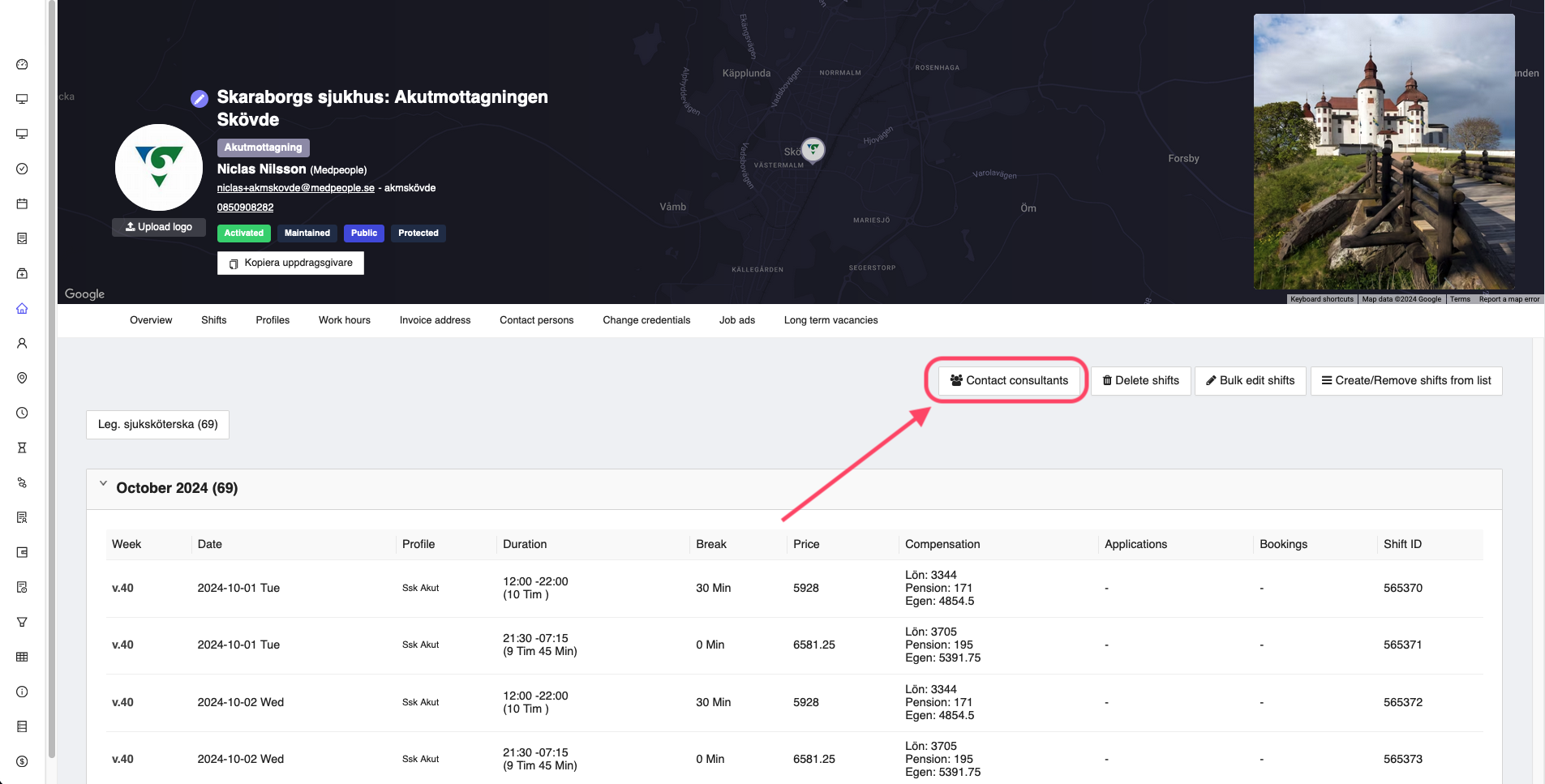Open the Long term vacancies tab
The width and height of the screenshot is (1545, 784).
[830, 320]
